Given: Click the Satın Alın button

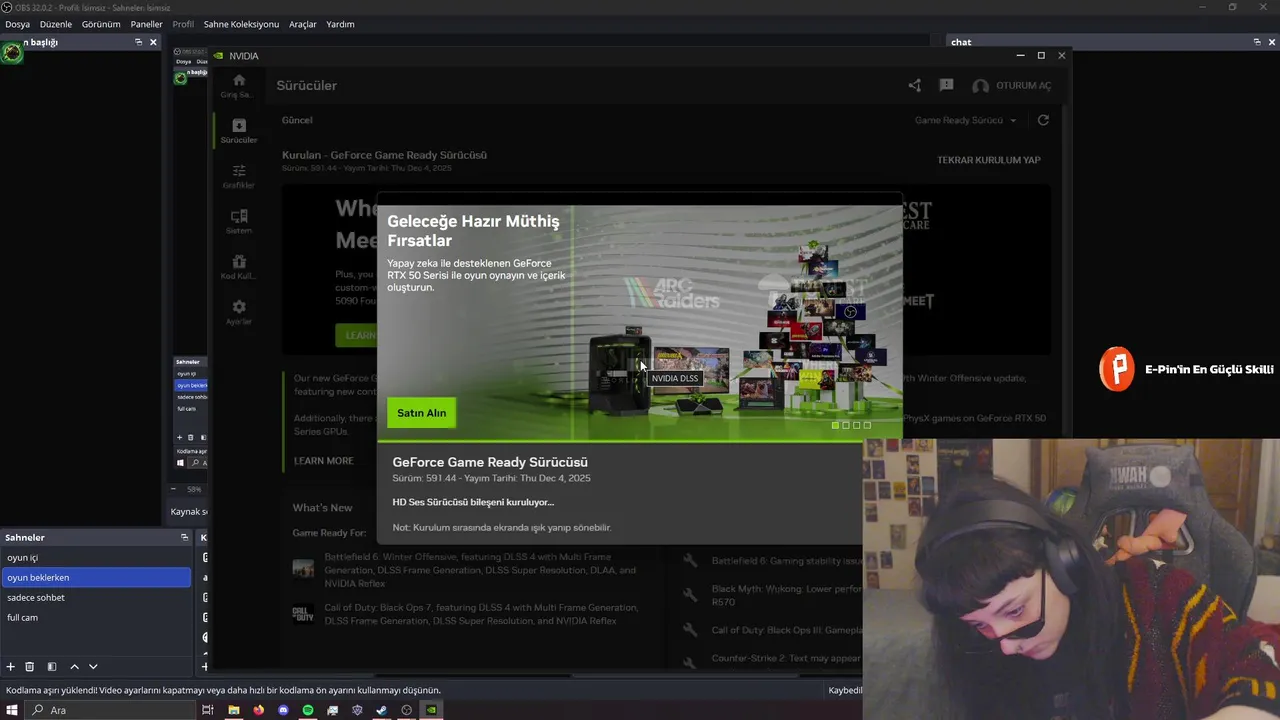Looking at the screenshot, I should pos(421,413).
